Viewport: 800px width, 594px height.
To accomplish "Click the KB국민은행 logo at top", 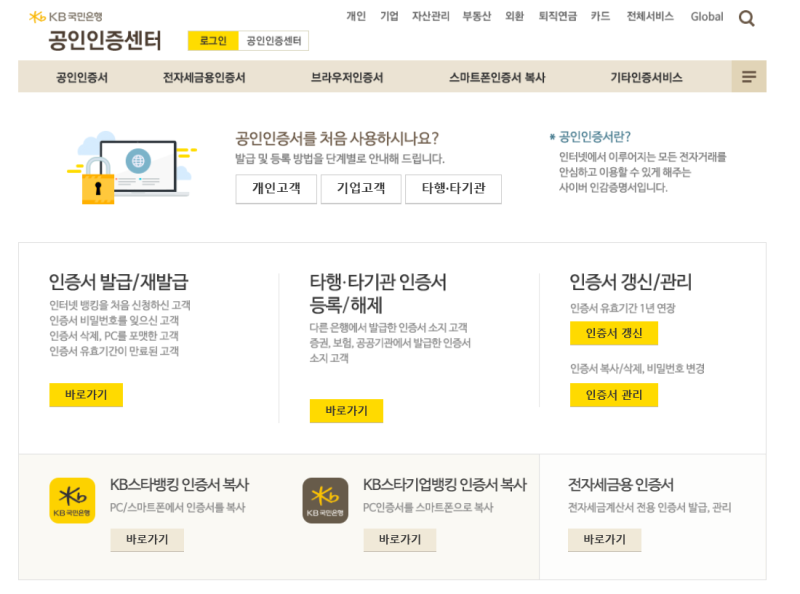I will click(x=66, y=17).
